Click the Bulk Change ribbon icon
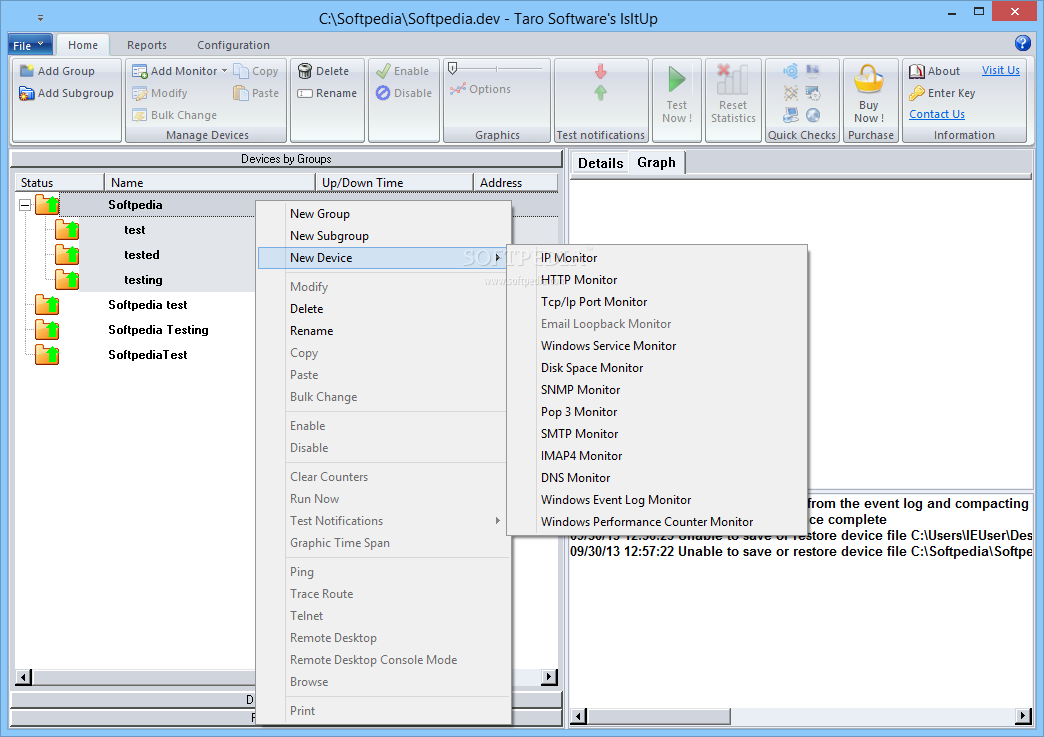Screen dimensions: 1044x737 pos(140,115)
